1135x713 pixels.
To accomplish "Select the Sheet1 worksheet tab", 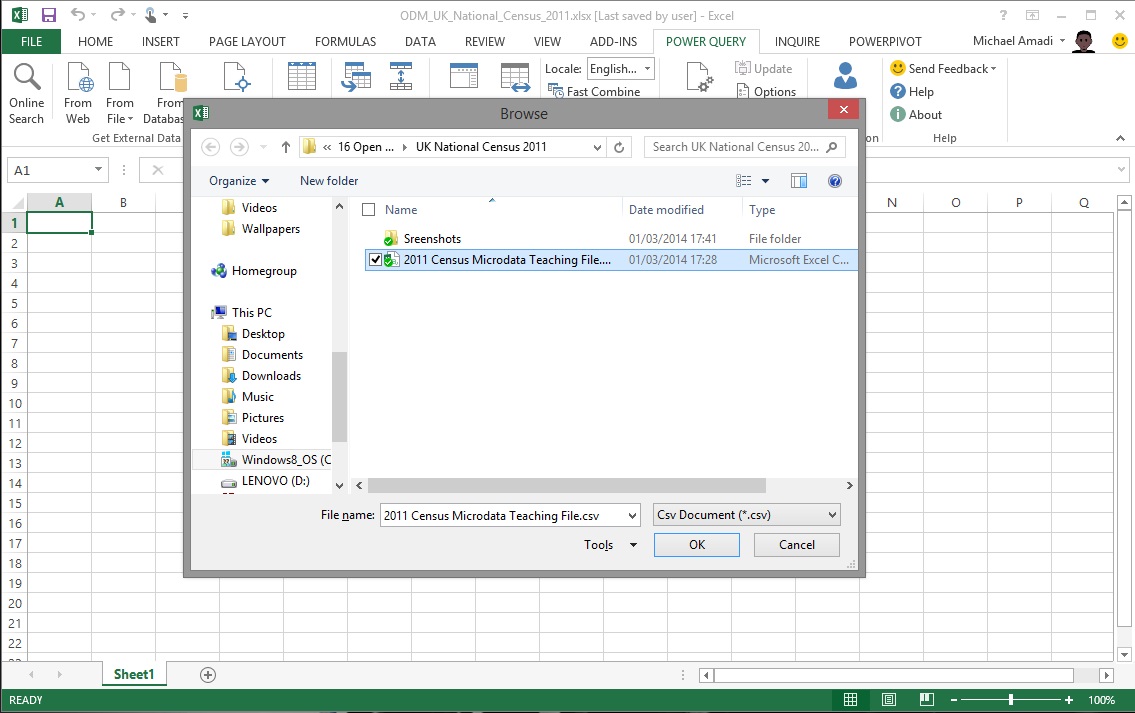I will click(134, 675).
